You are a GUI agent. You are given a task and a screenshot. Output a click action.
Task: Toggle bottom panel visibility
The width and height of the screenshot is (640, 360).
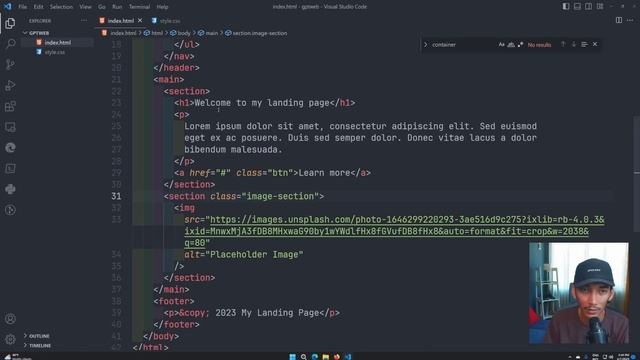point(577,7)
